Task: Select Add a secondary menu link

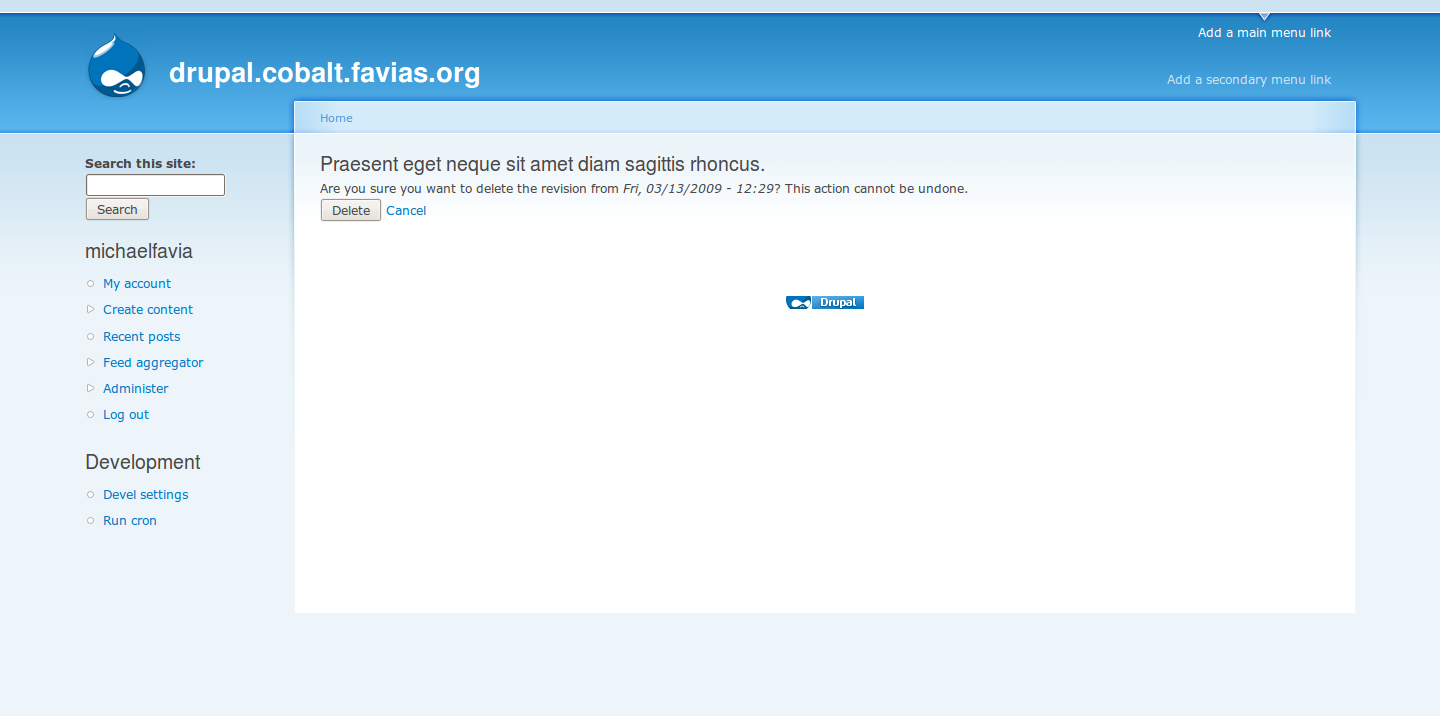Action: pyautogui.click(x=1248, y=79)
